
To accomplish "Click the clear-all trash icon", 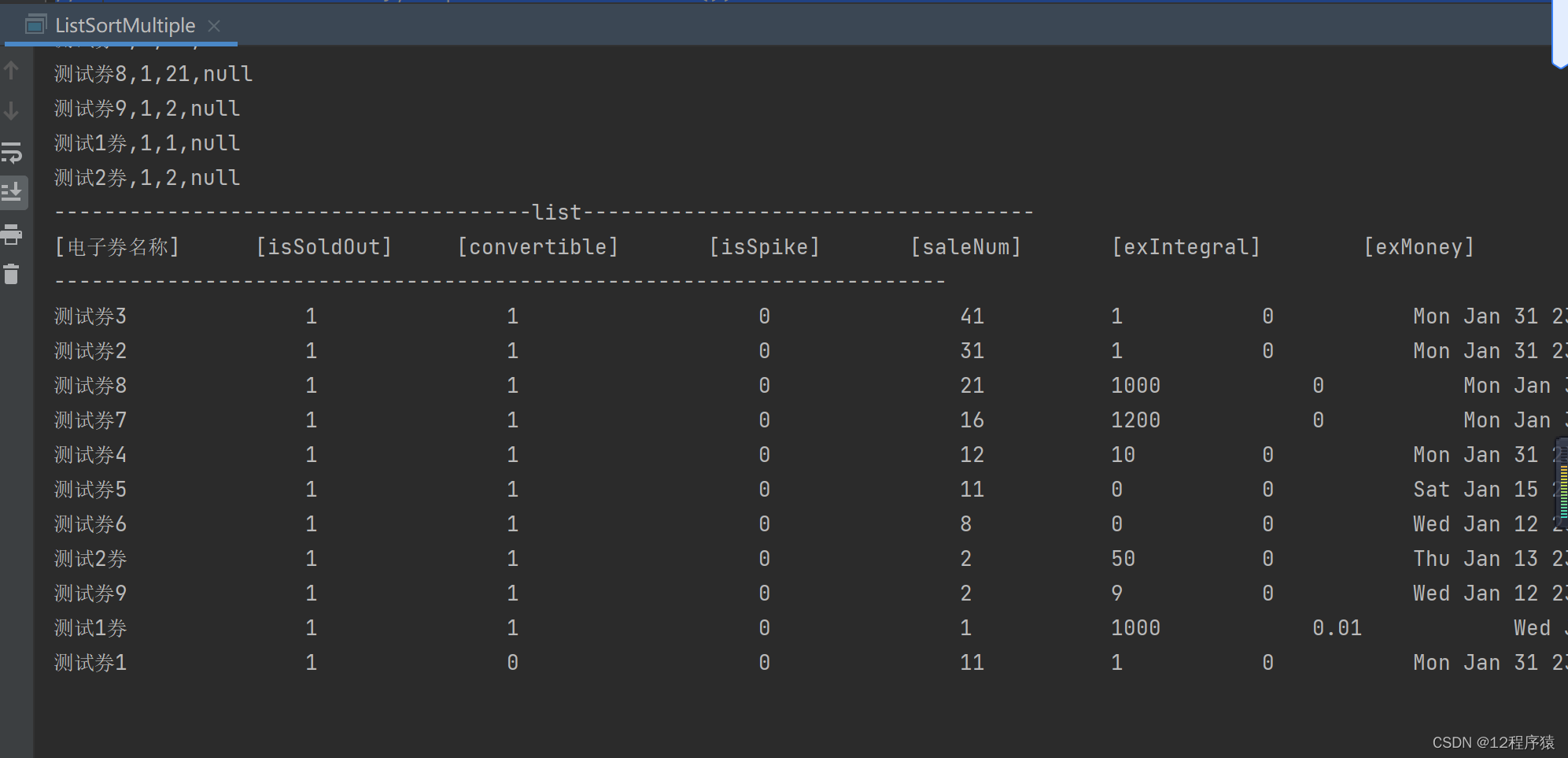I will click(12, 274).
